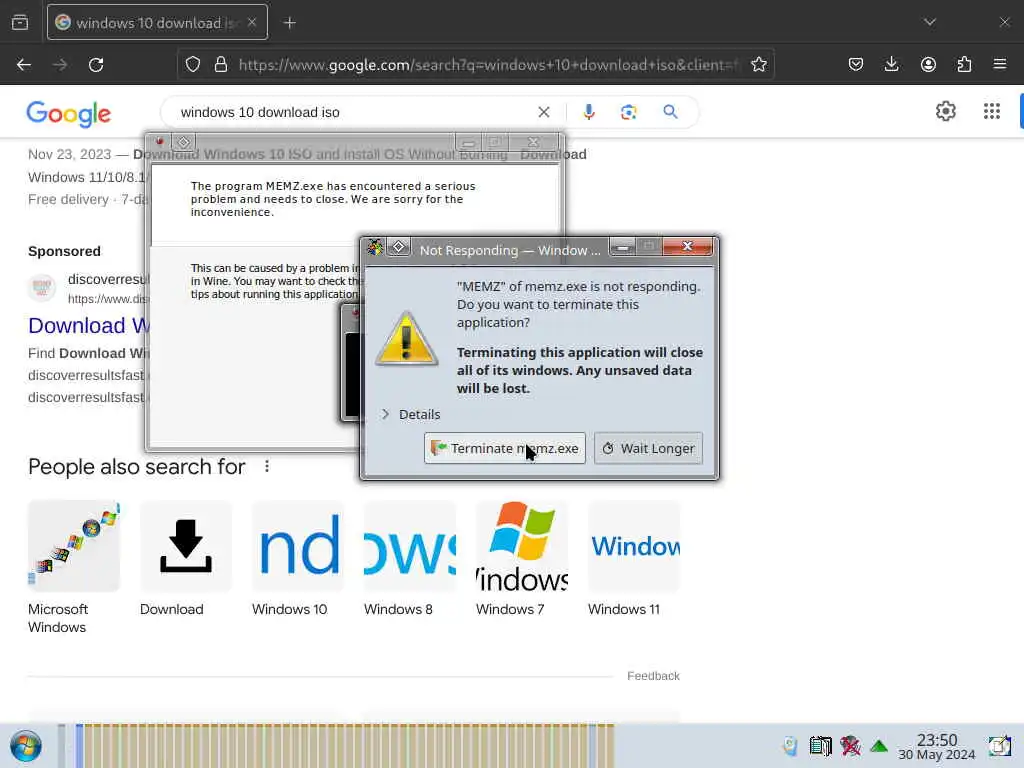Select the windows 10 download tab
Image resolution: width=1024 pixels, height=768 pixels.
pos(157,23)
